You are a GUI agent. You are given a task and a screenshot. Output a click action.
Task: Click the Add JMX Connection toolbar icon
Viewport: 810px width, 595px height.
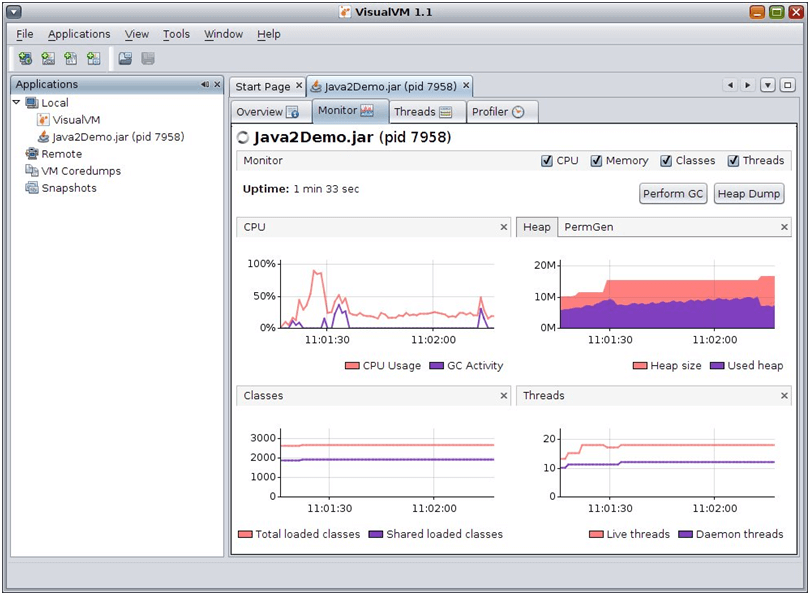(x=48, y=58)
